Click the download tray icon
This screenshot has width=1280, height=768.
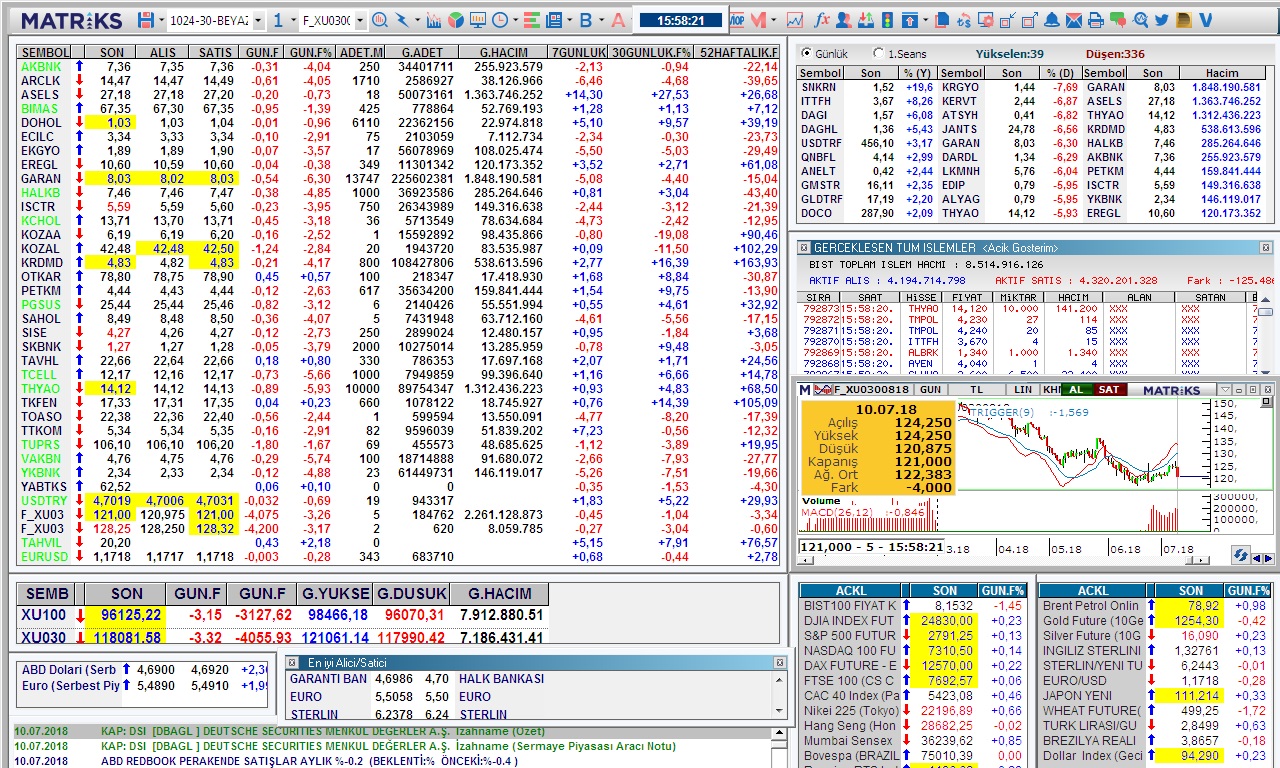[866, 20]
